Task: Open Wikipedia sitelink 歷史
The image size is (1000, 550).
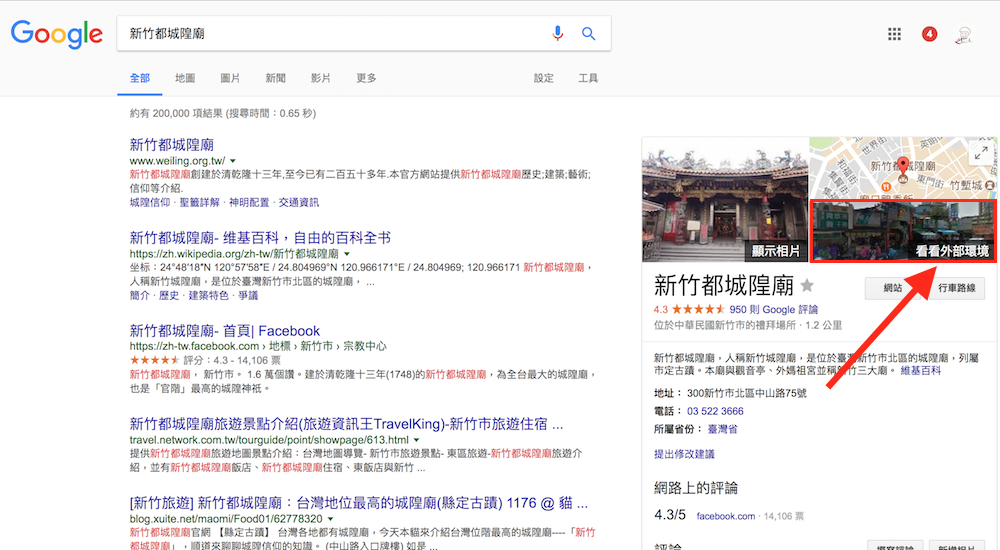Action: (169, 295)
